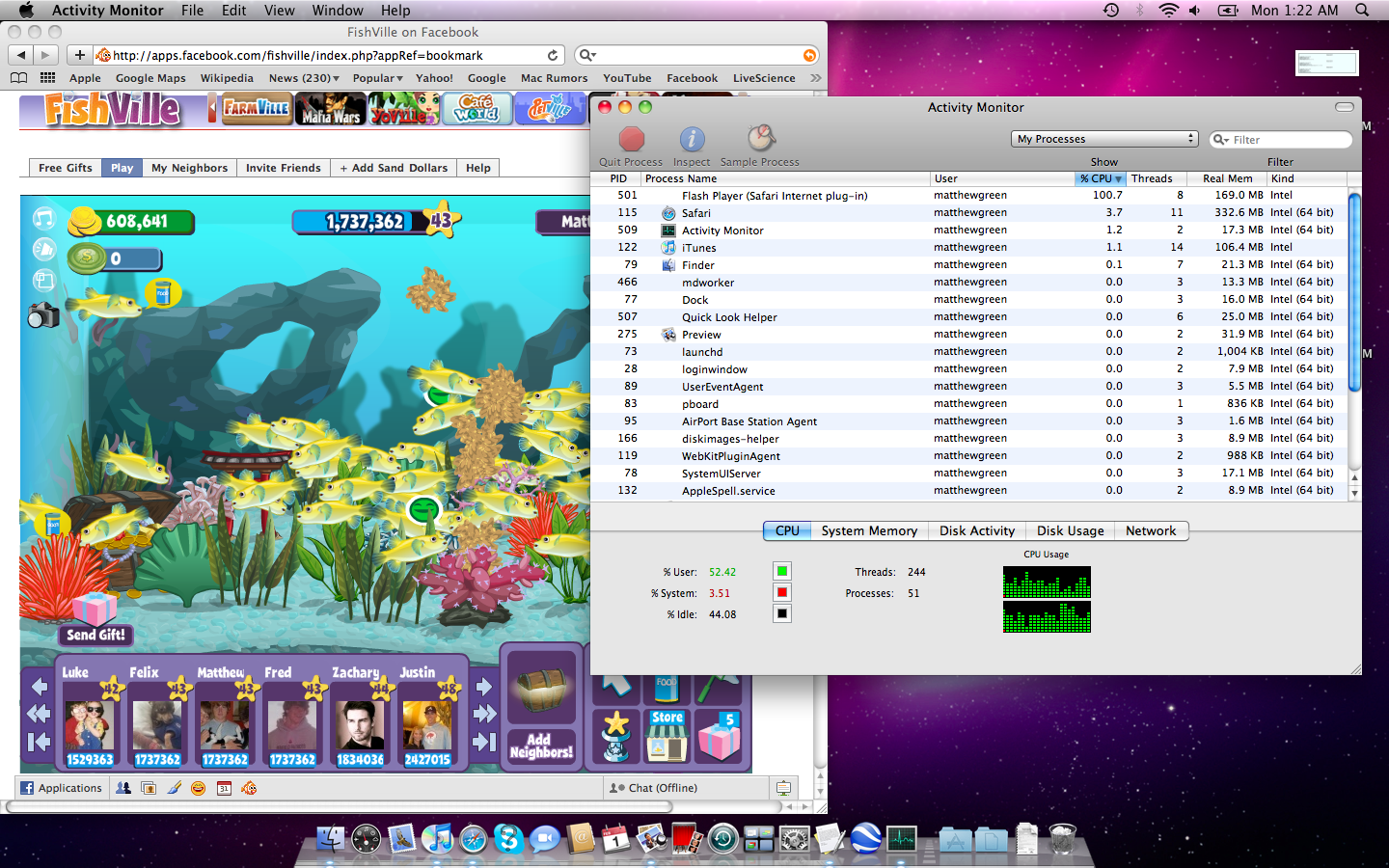Toggle FishVille sound effects speaker
The width and height of the screenshot is (1389, 868).
click(44, 250)
